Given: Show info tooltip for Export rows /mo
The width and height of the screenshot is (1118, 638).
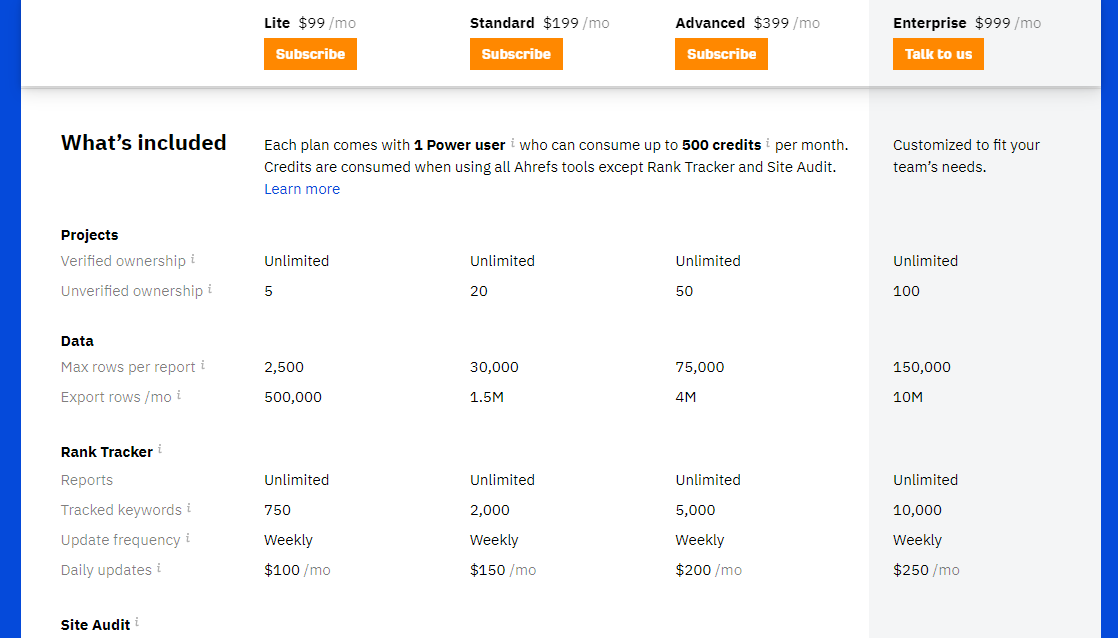Looking at the screenshot, I should 179,395.
